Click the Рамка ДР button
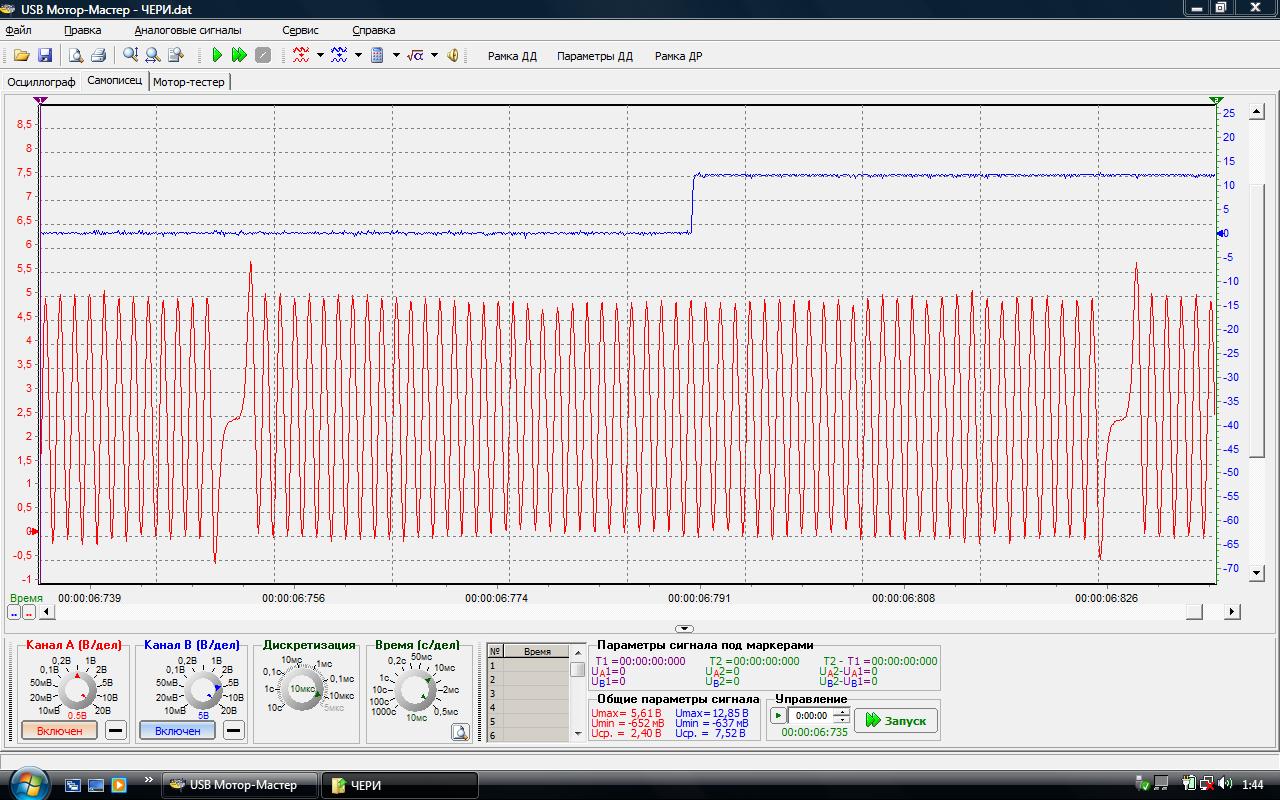 [x=678, y=56]
